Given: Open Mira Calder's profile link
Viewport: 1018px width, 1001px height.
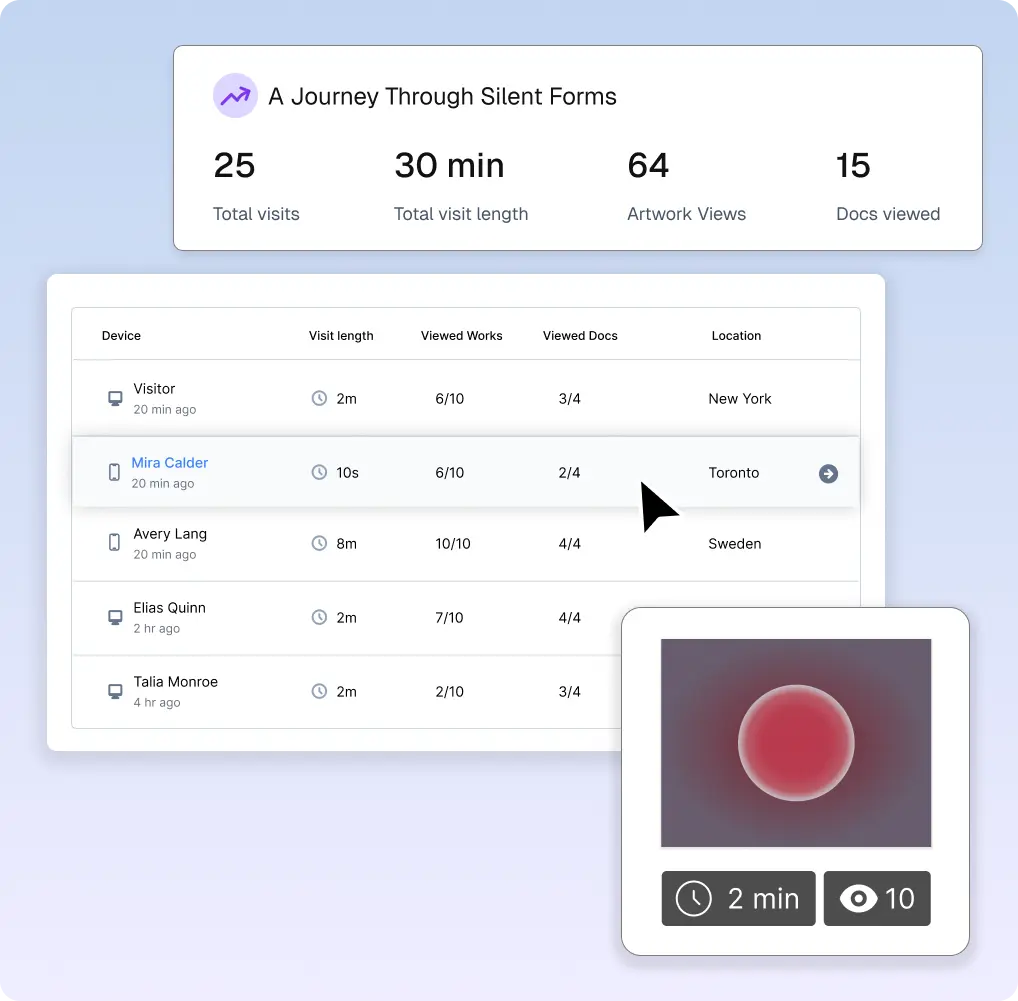Looking at the screenshot, I should coord(169,462).
